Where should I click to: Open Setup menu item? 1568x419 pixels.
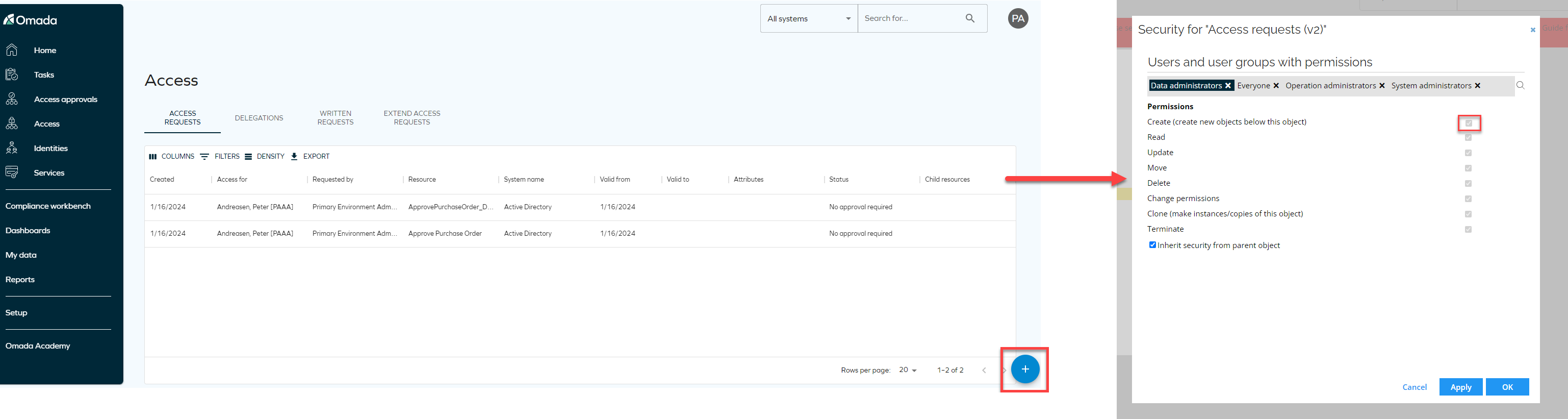click(16, 312)
